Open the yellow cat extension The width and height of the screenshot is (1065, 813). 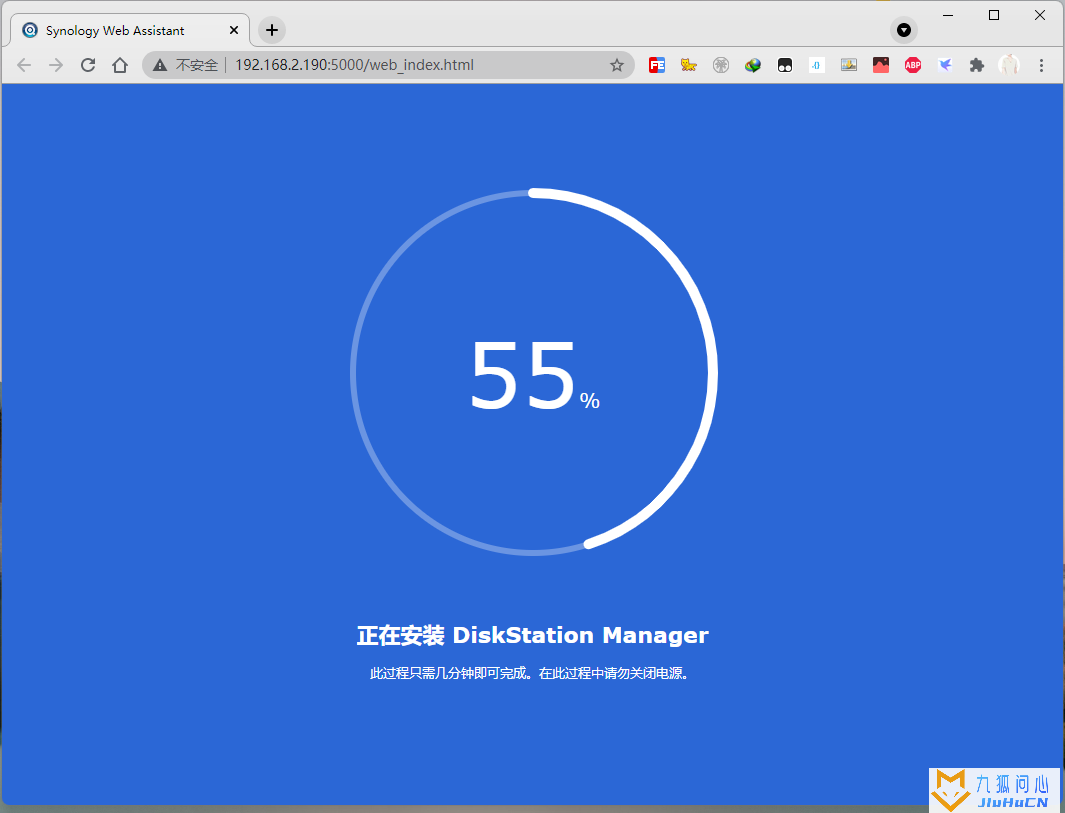pos(689,65)
